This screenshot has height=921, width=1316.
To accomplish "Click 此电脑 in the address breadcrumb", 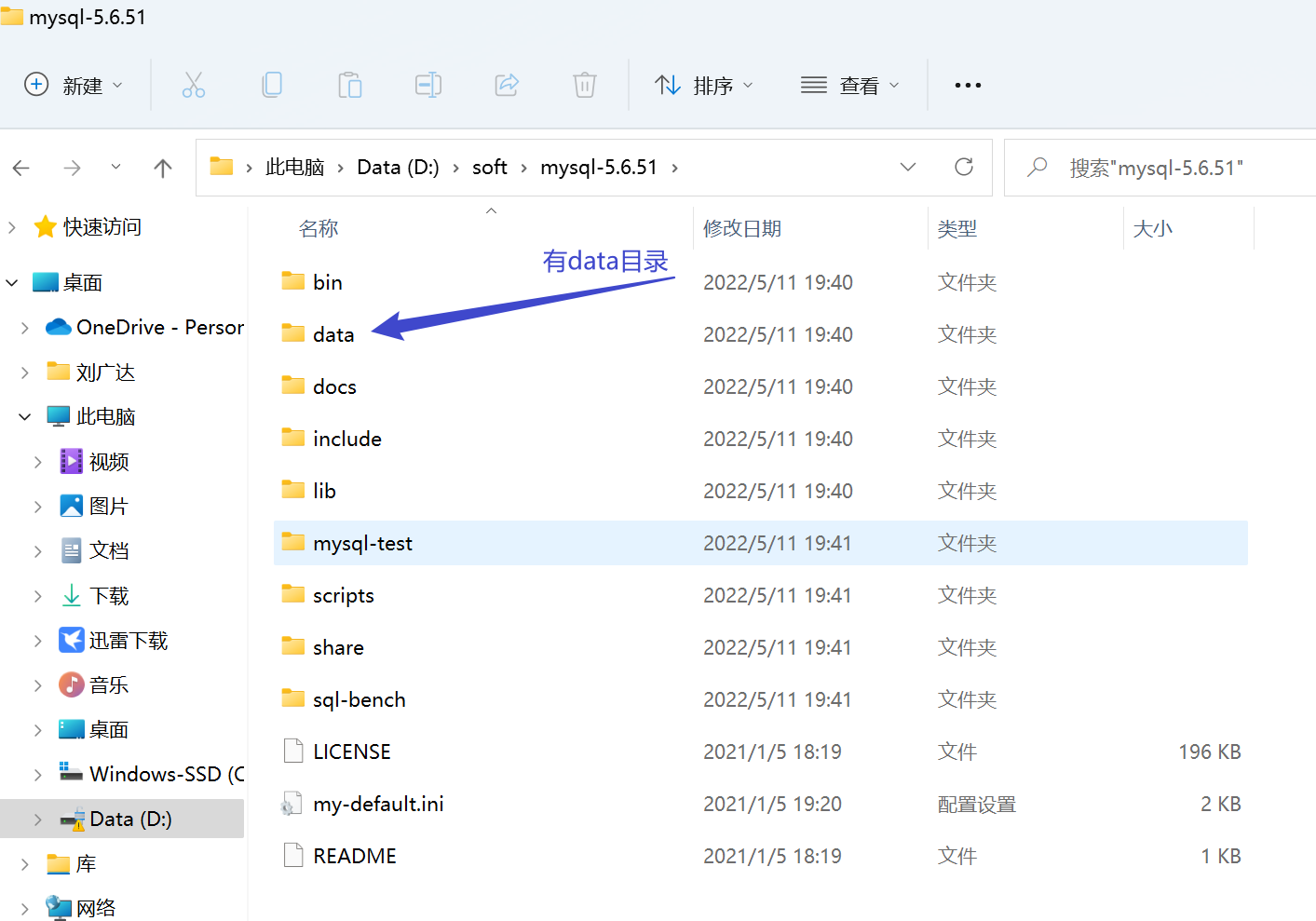I will click(295, 168).
